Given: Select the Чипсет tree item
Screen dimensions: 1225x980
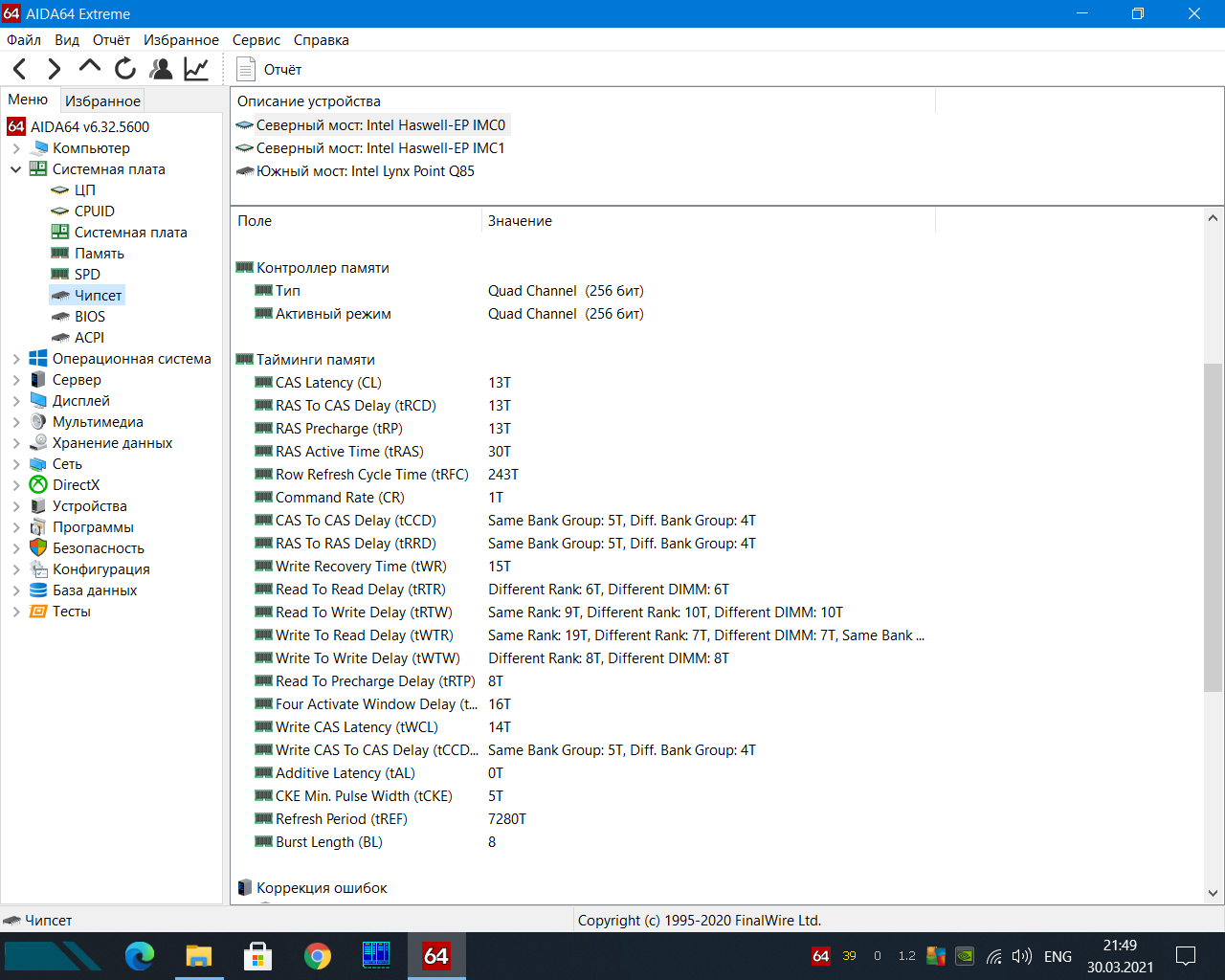Looking at the screenshot, I should [x=99, y=296].
